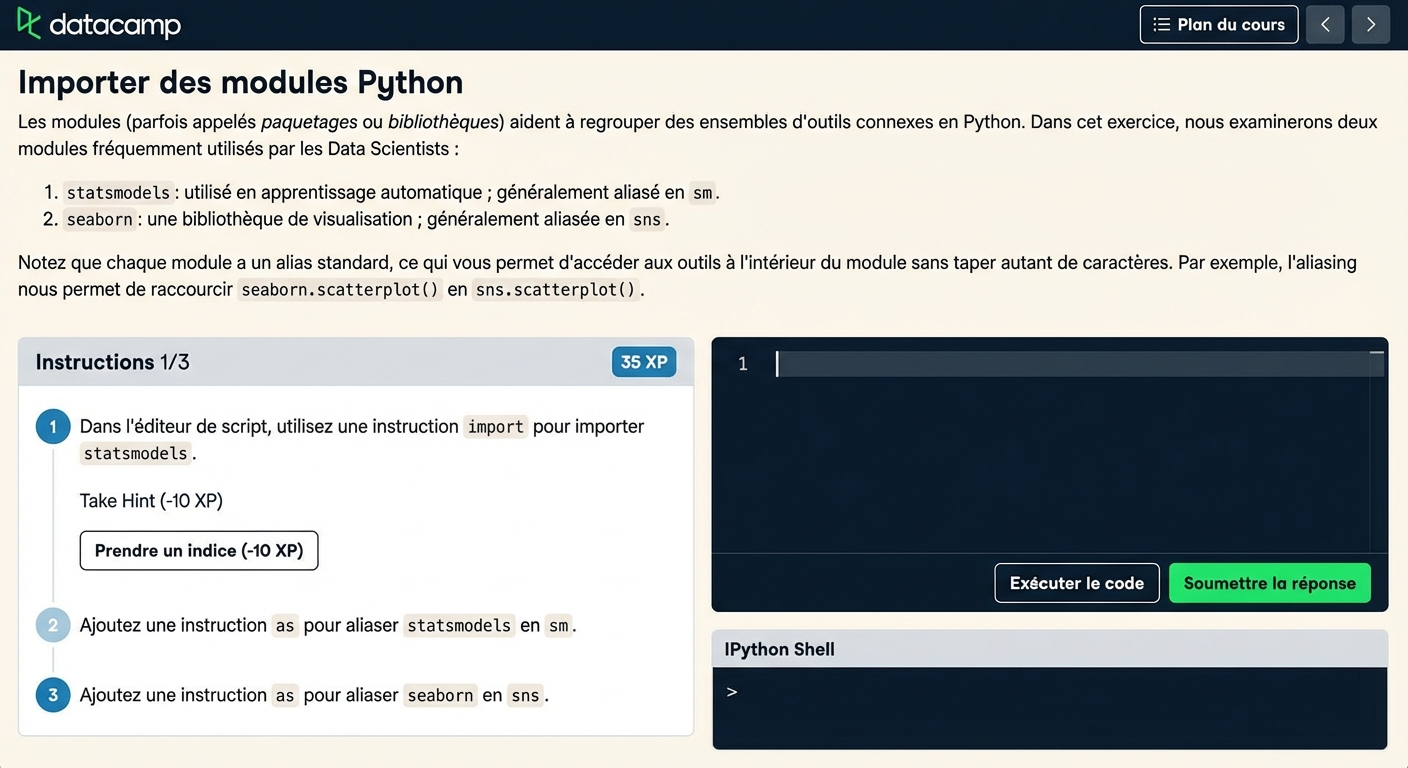
Task: Open the Plan du cours outline
Action: (x=1218, y=24)
